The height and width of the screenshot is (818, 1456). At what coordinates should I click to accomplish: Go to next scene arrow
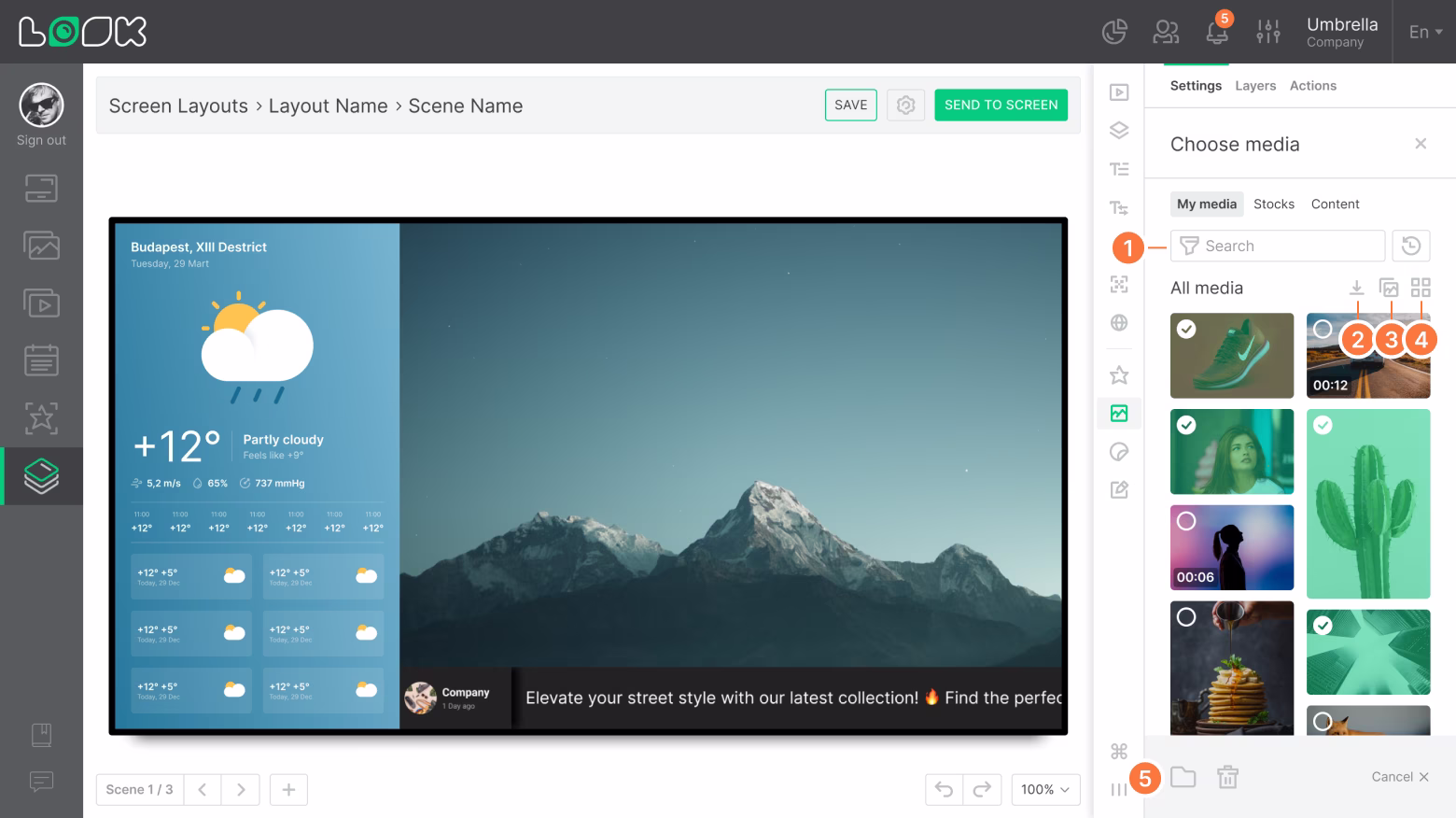pyautogui.click(x=240, y=789)
